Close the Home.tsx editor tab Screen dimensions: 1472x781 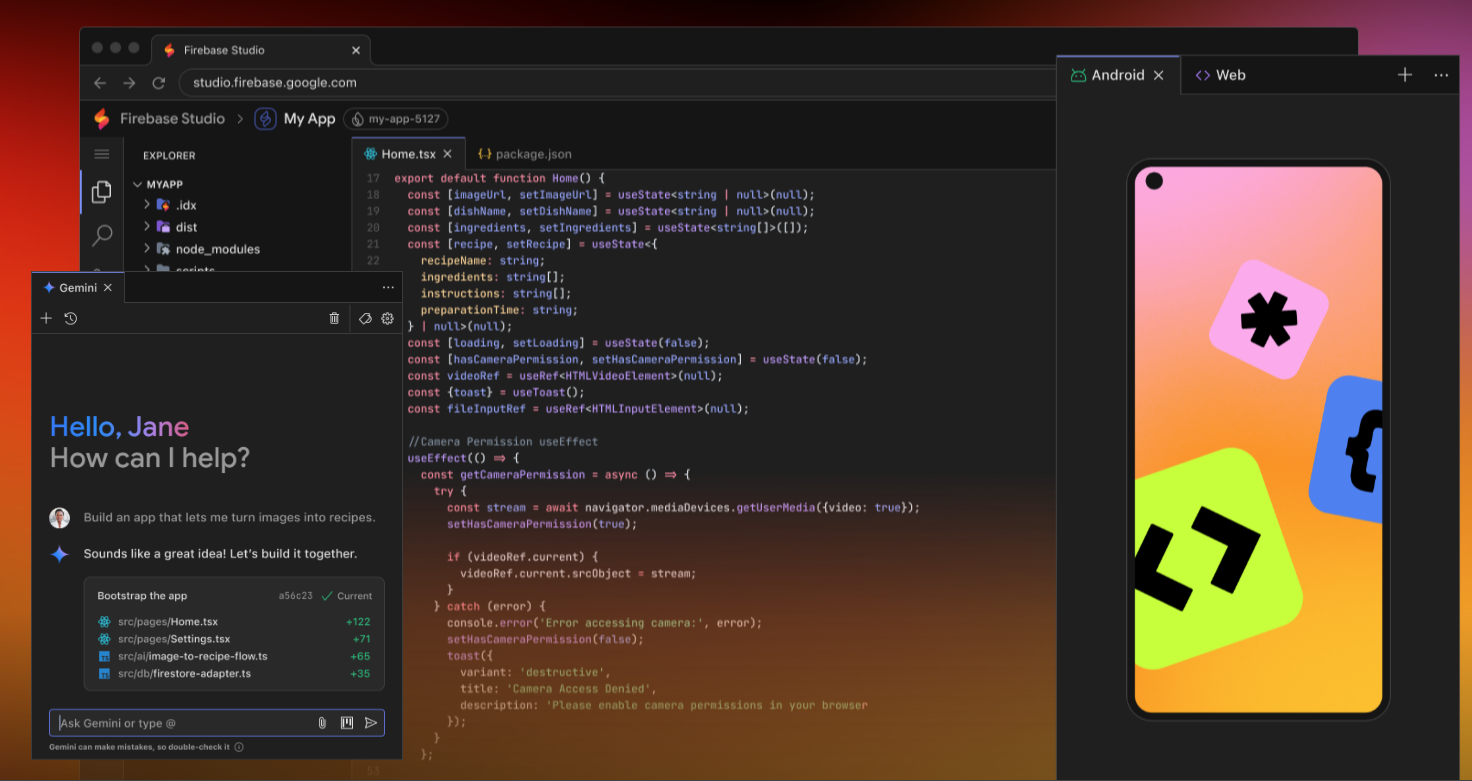pos(448,154)
